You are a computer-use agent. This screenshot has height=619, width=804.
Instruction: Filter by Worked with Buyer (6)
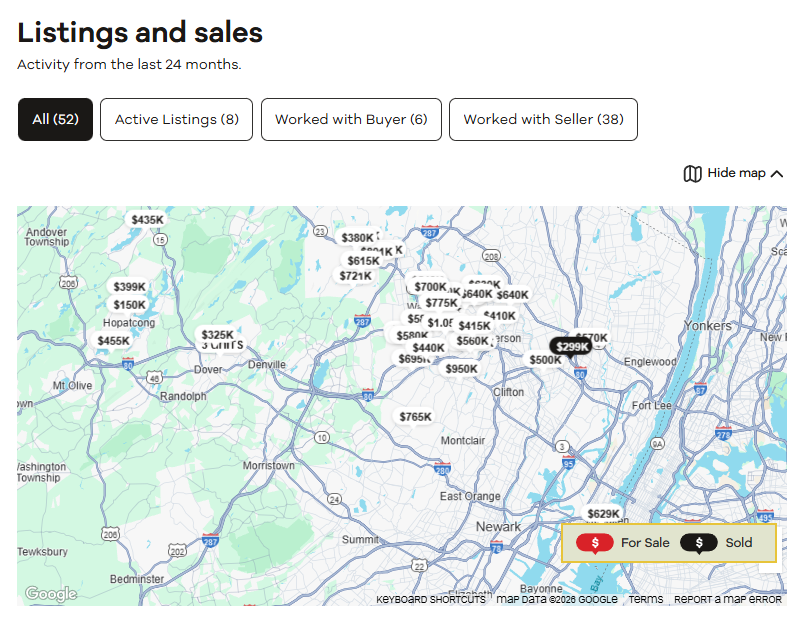coord(351,119)
